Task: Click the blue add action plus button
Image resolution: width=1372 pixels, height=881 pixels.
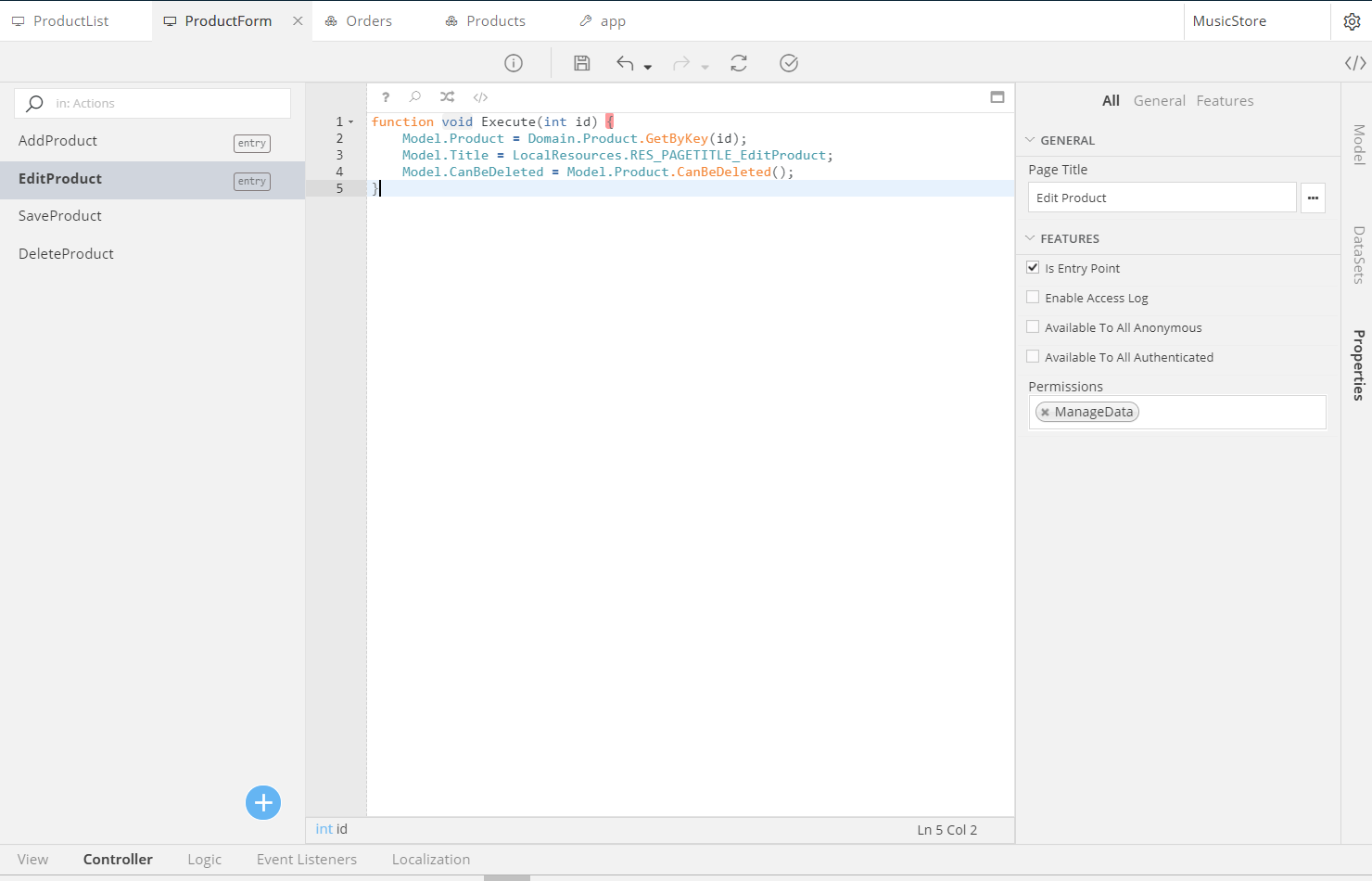Action: point(263,803)
